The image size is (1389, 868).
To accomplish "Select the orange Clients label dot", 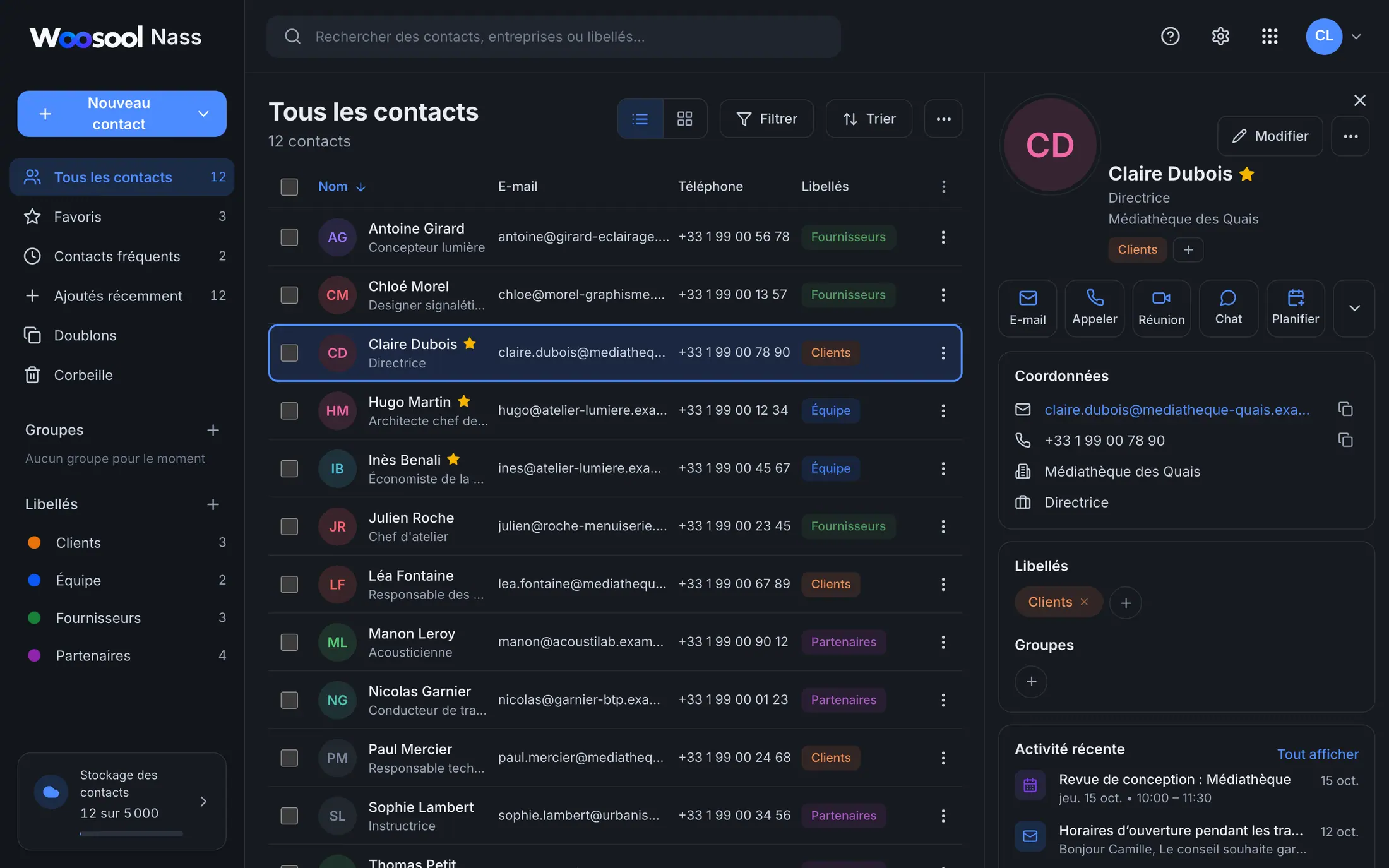I will pyautogui.click(x=34, y=543).
